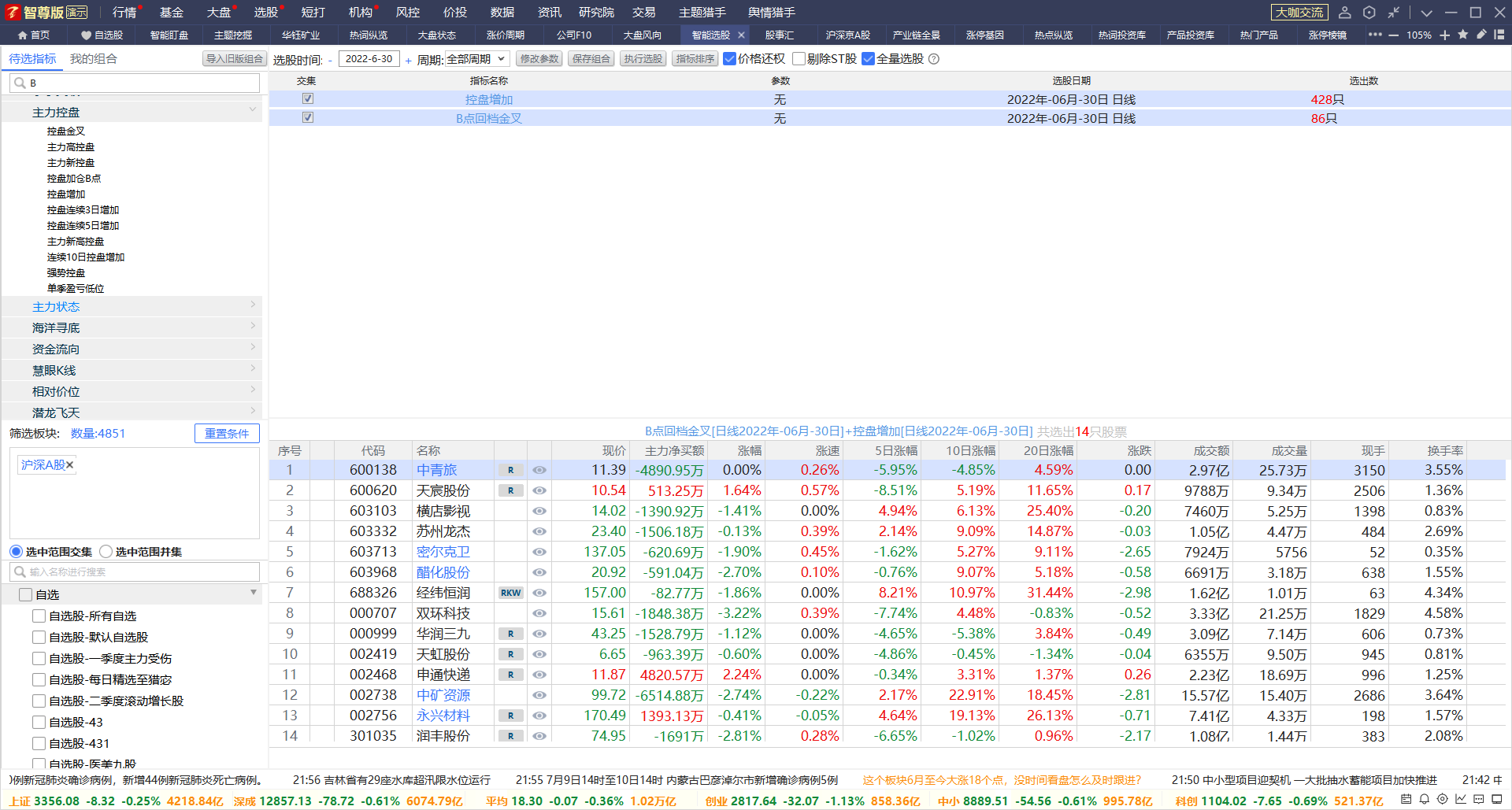The image size is (1512, 810).
Task: Open the 主题猎手 menu
Action: click(702, 13)
